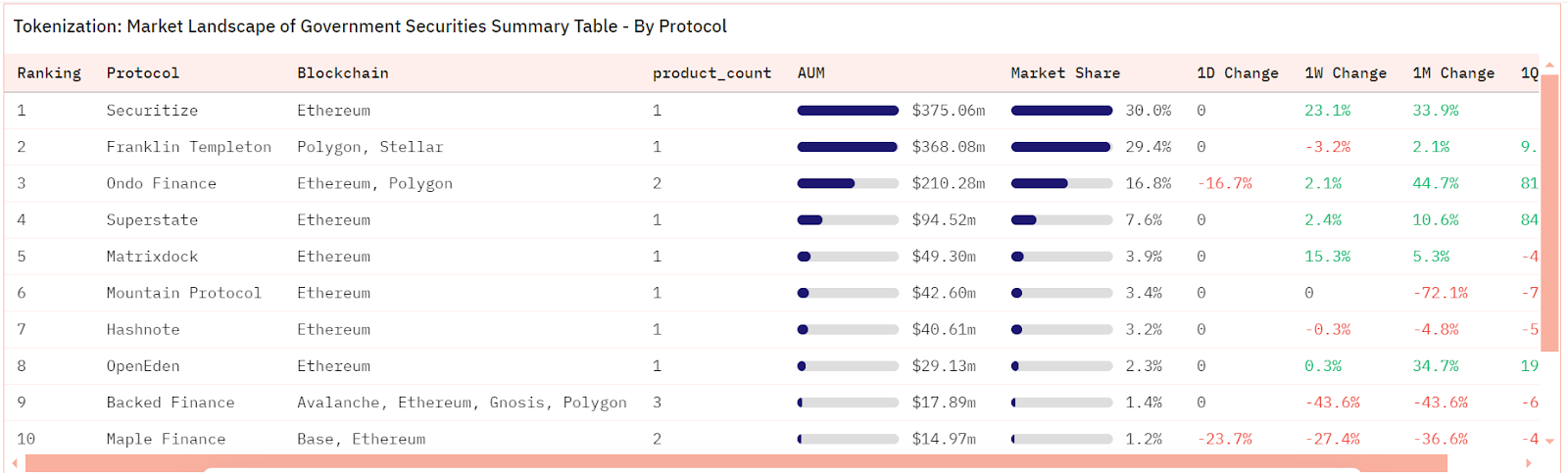The width and height of the screenshot is (1568, 473).
Task: Click Securitize AUM progress bar
Action: pyautogui.click(x=848, y=111)
